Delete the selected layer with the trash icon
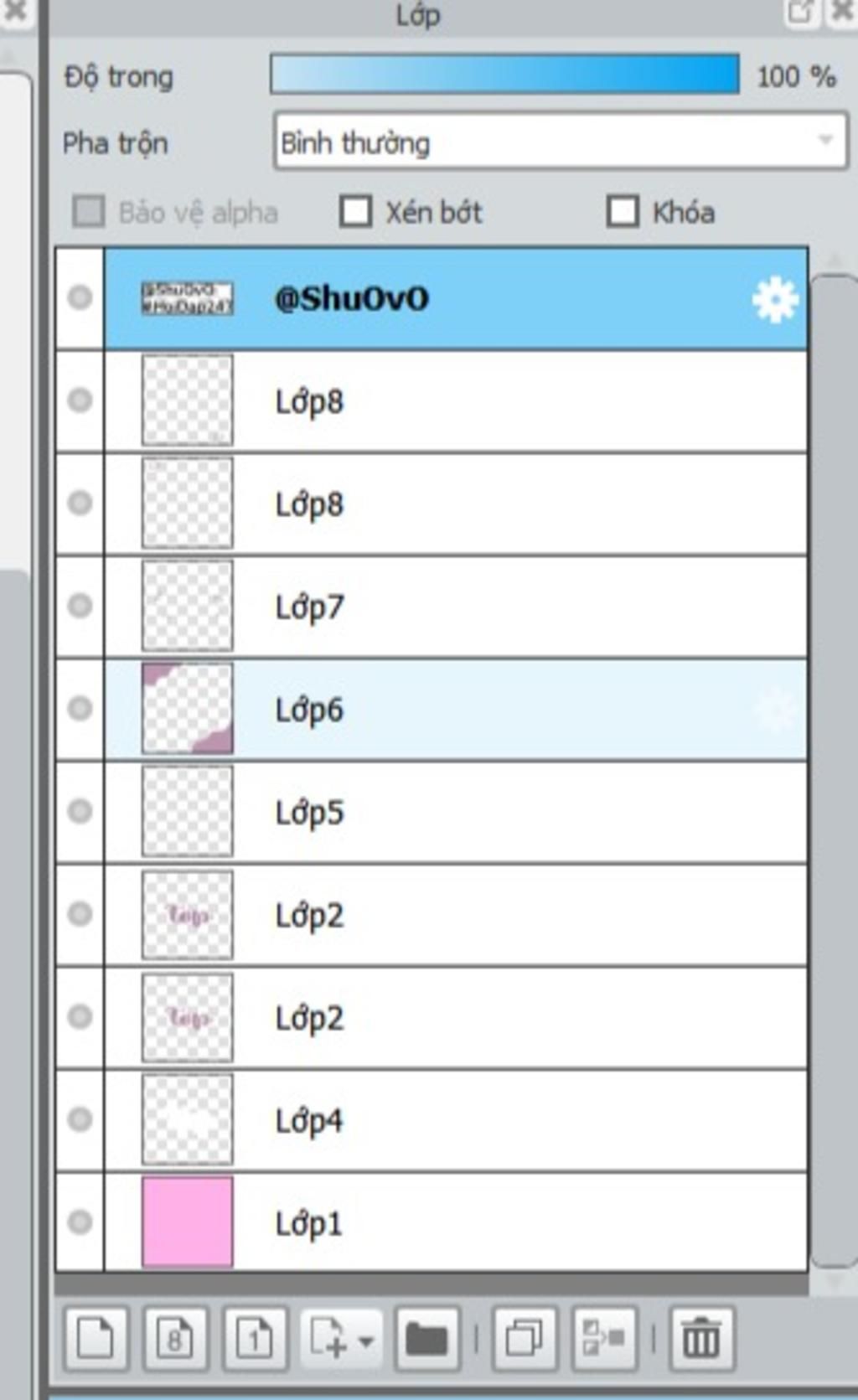The height and width of the screenshot is (1400, 858). click(x=702, y=1338)
